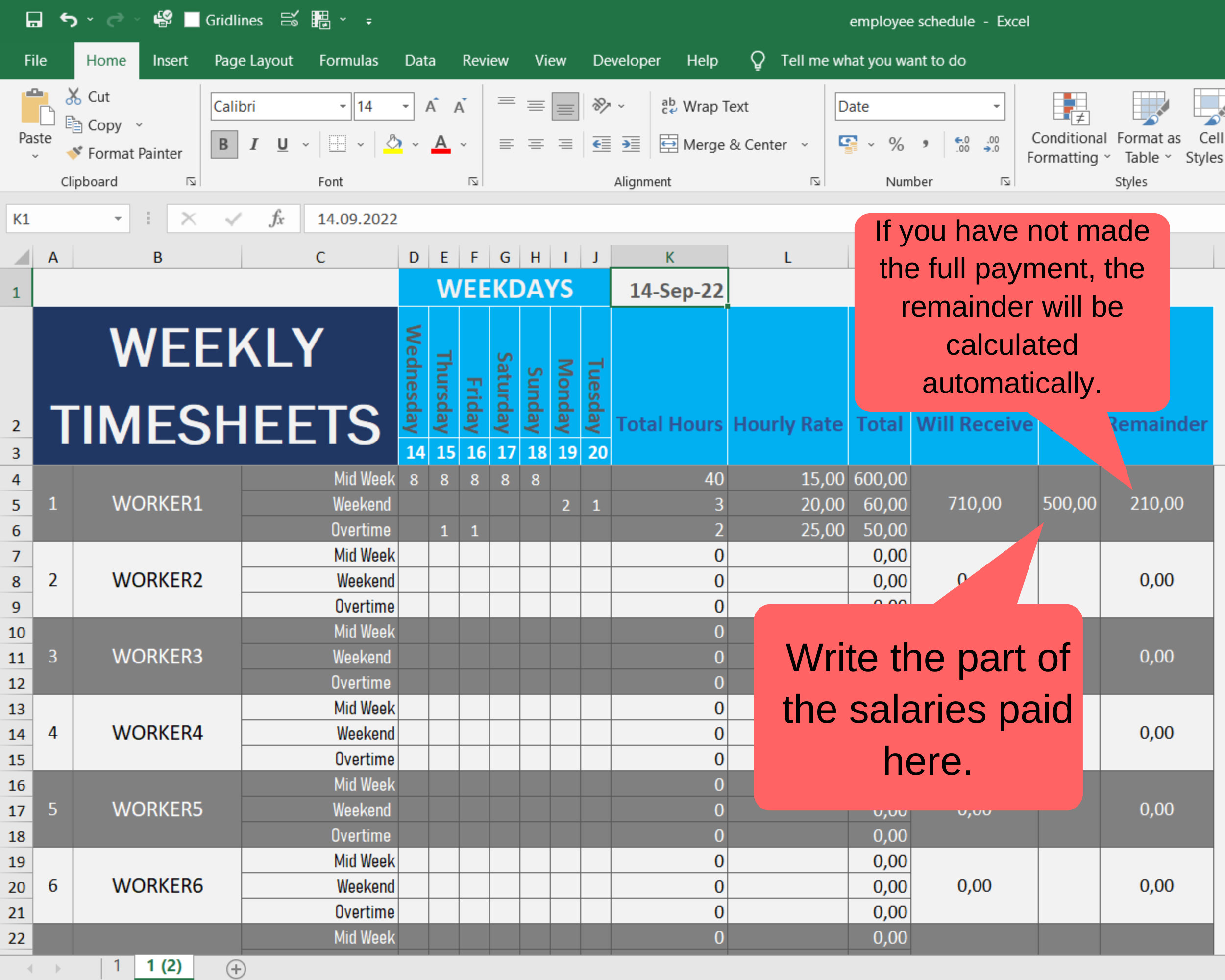Switch to the Formulas ribbon tab
This screenshot has width=1225, height=980.
pos(348,60)
